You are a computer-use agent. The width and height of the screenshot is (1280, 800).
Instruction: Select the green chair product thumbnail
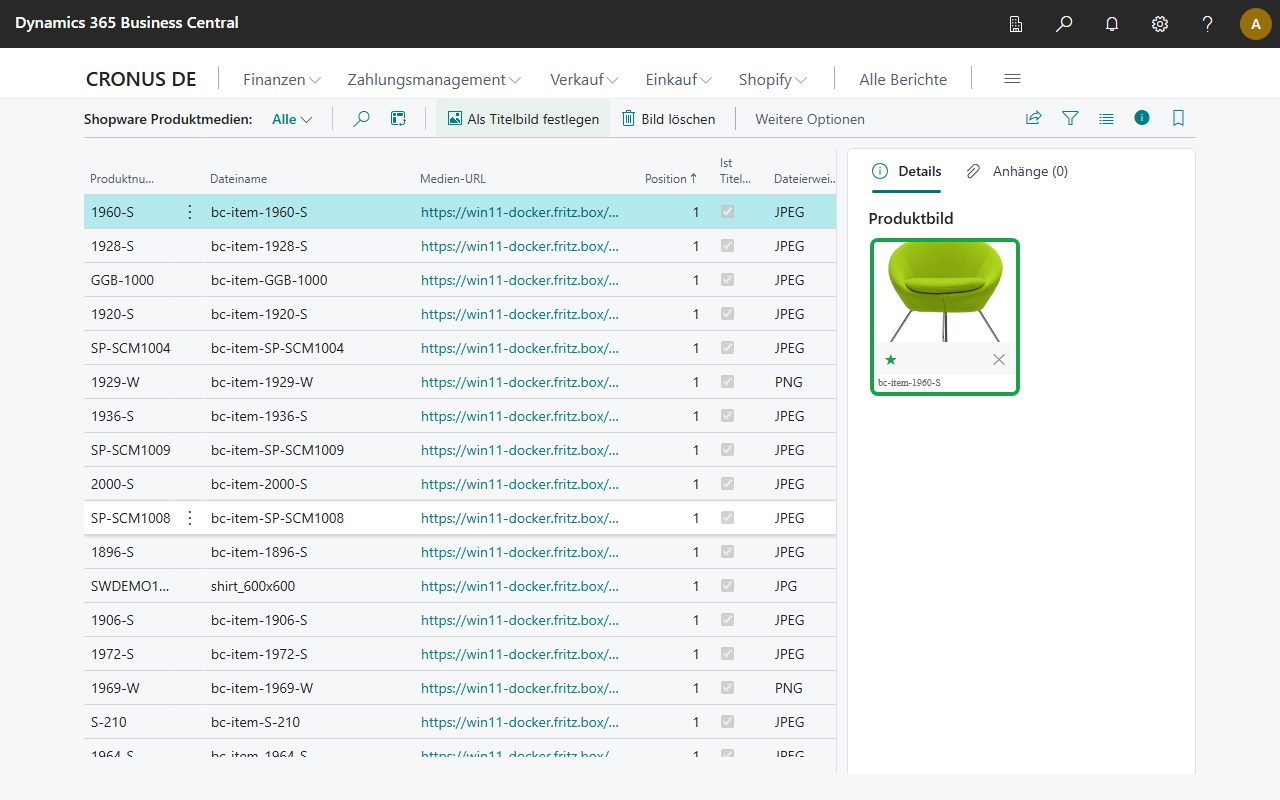click(945, 317)
